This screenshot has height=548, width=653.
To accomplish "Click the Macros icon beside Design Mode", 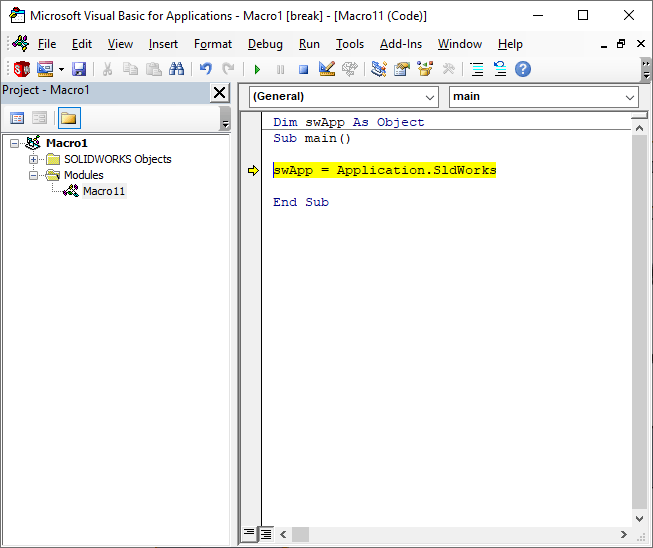I will (x=350, y=69).
